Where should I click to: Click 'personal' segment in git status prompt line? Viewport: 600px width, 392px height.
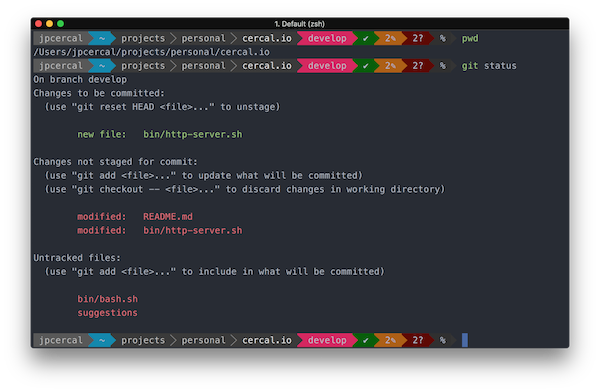tap(204, 66)
